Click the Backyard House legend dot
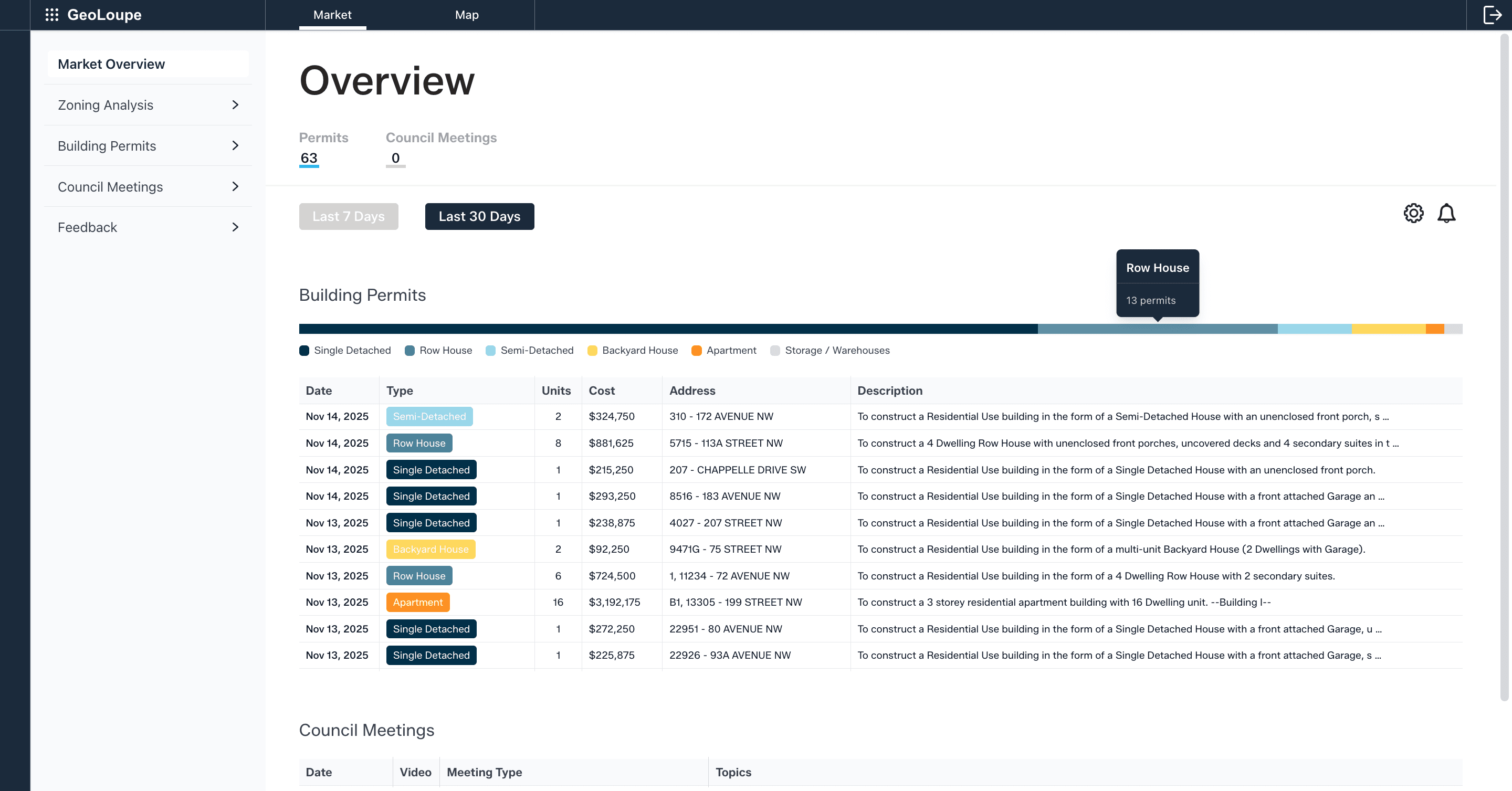 tap(592, 350)
